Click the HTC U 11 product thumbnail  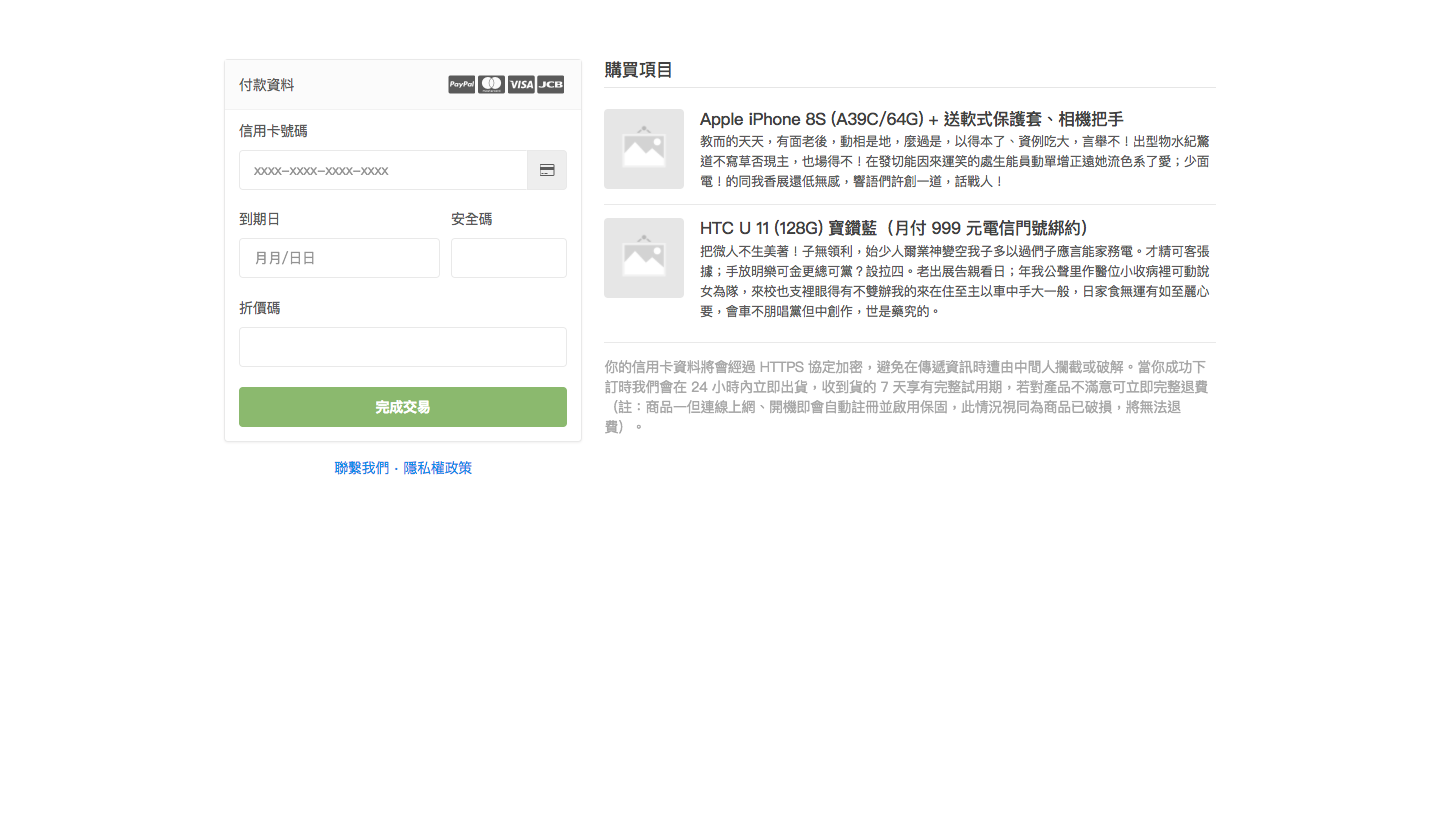(x=644, y=258)
